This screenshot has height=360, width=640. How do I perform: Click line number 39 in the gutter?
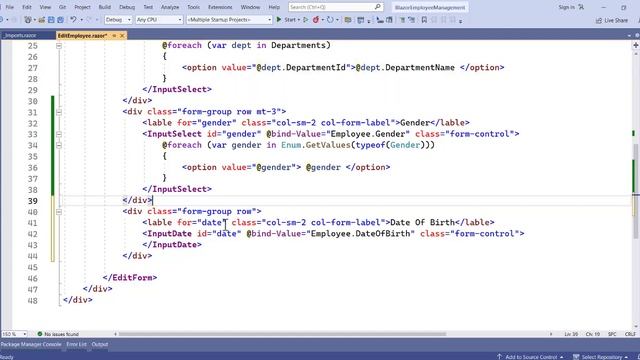click(32, 201)
